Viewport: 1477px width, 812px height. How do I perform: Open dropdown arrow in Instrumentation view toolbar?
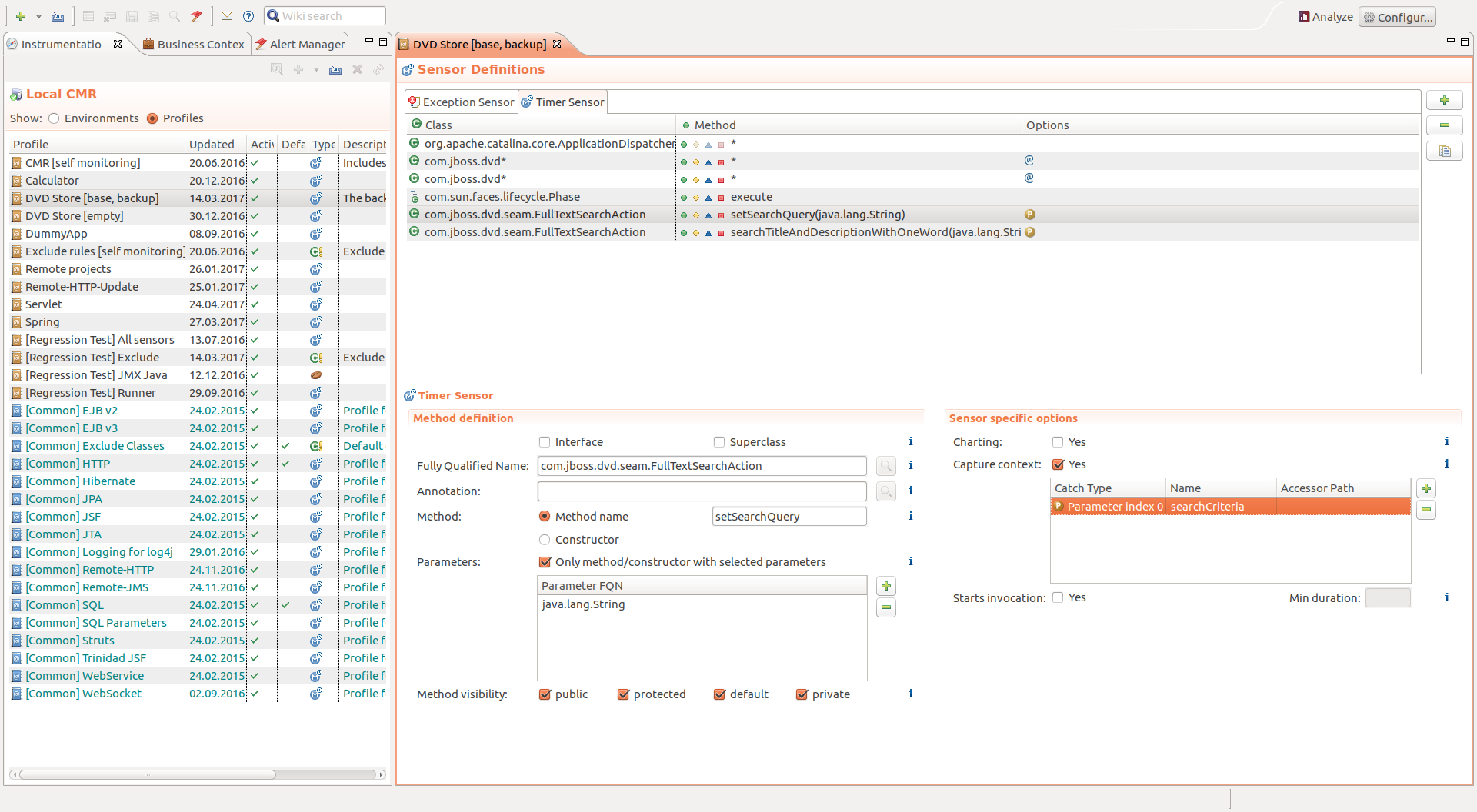[316, 70]
